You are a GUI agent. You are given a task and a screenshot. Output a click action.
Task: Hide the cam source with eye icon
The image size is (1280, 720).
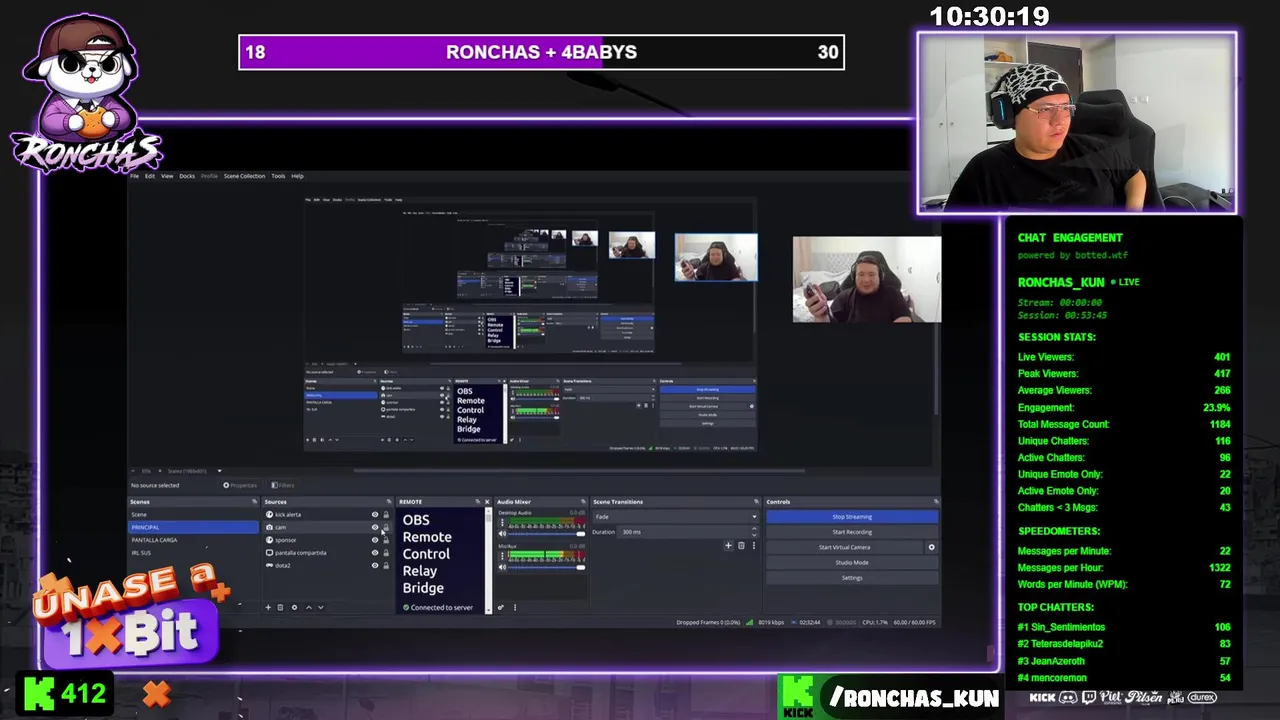point(375,527)
